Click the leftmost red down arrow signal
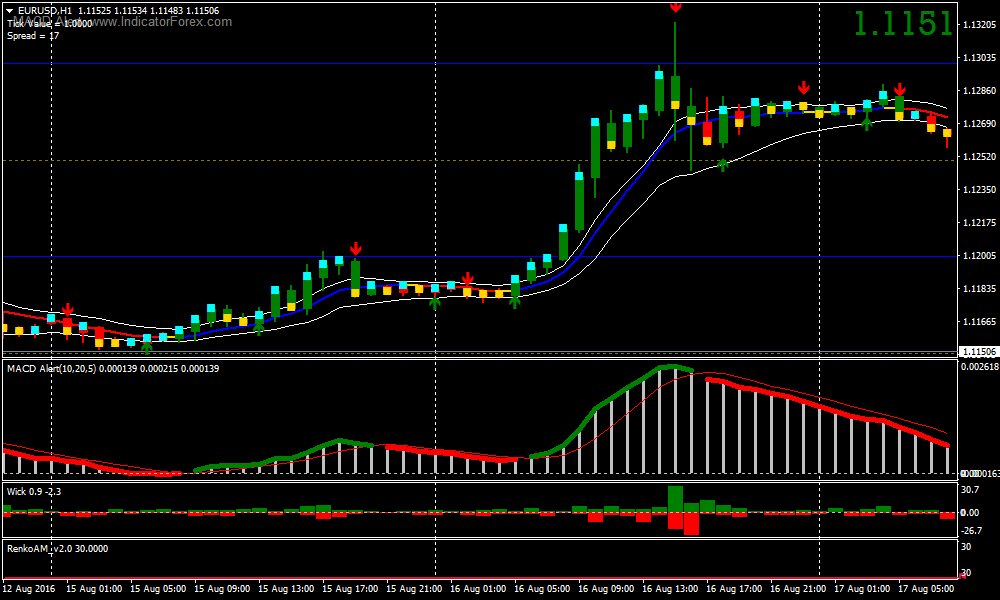The height and width of the screenshot is (600, 1000). pyautogui.click(x=67, y=310)
